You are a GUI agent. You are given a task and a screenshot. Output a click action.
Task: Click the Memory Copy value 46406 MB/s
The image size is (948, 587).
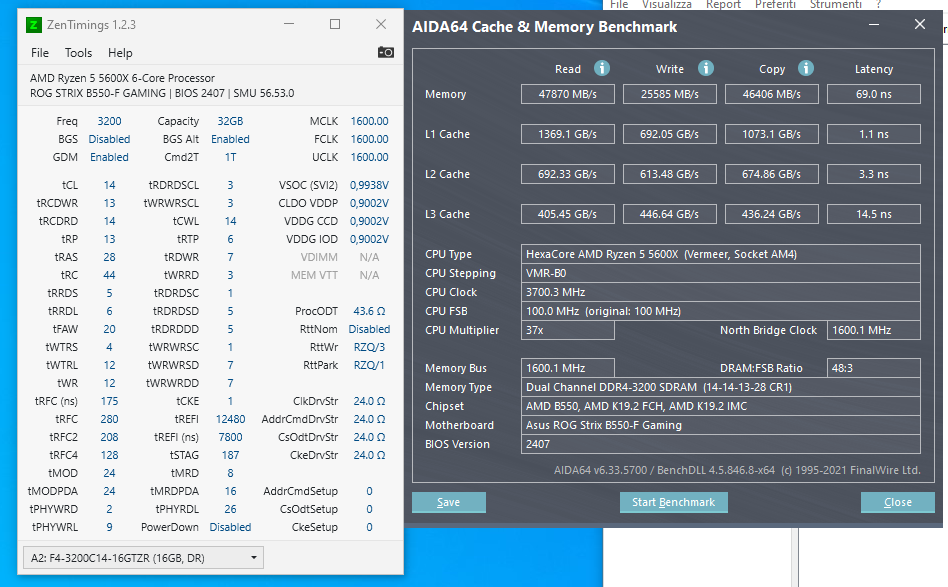(771, 94)
